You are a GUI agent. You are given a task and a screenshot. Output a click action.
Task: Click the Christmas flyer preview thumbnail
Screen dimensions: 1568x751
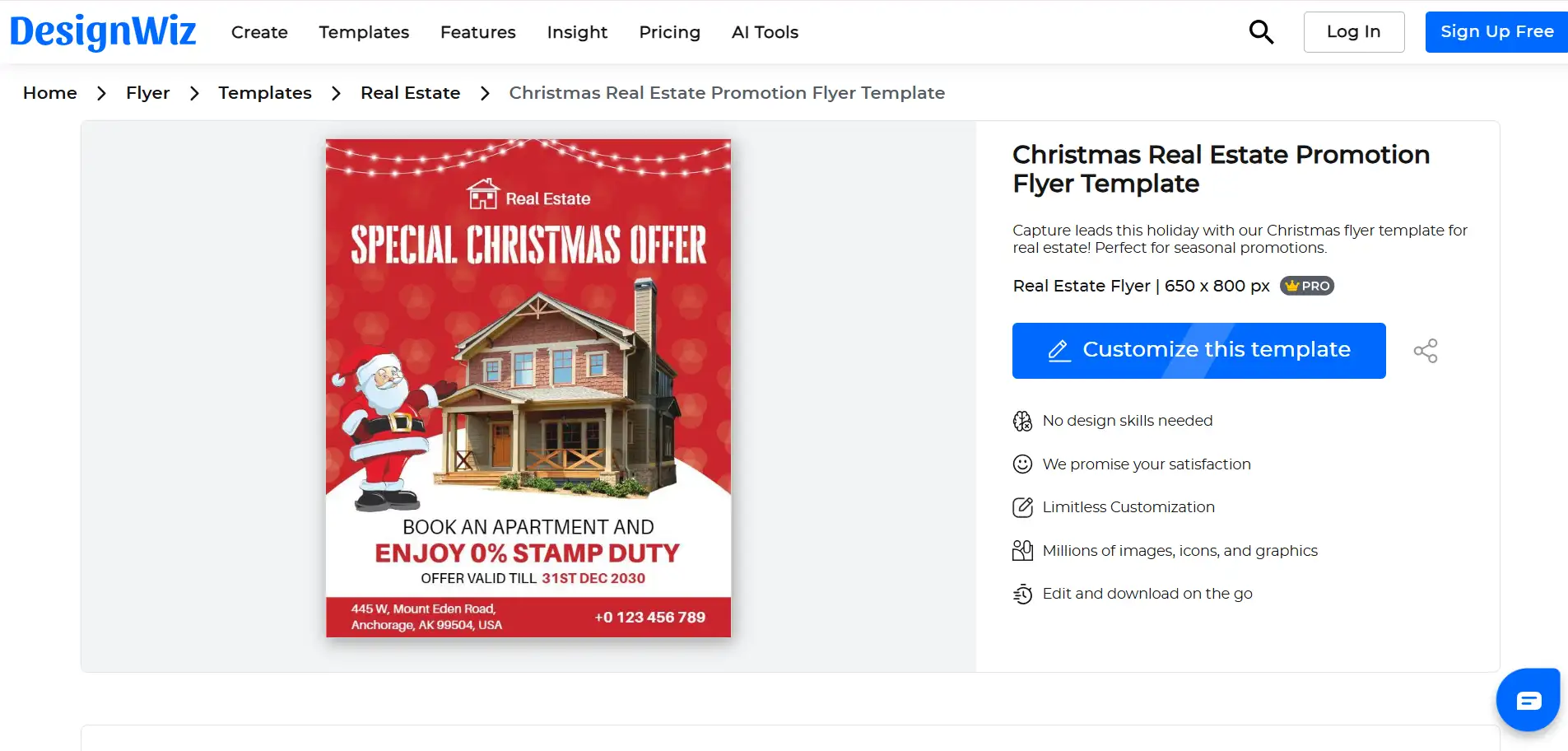528,388
